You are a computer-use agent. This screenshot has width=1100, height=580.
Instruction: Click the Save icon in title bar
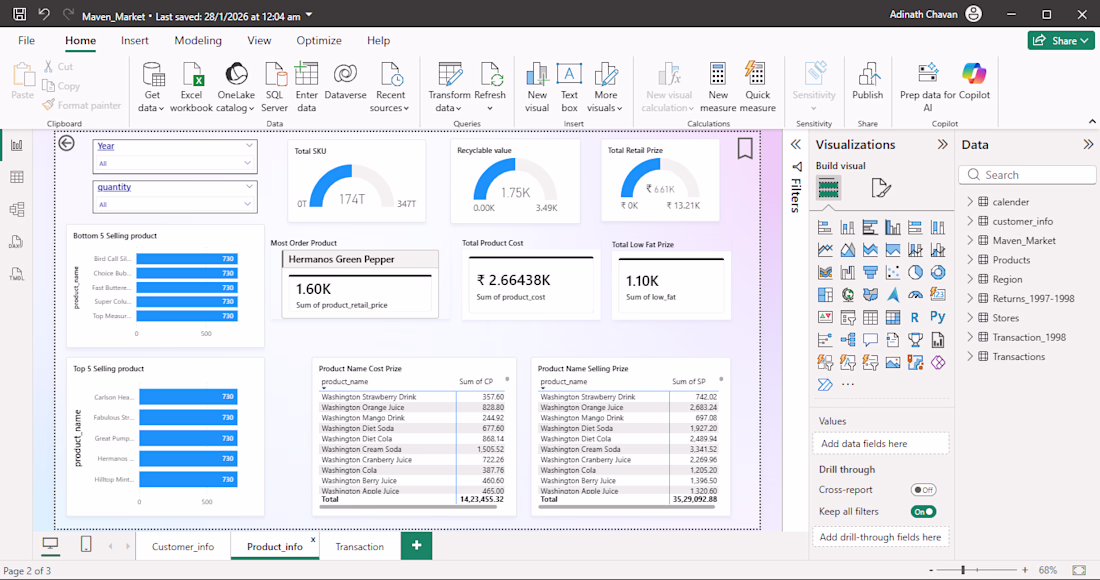point(20,14)
